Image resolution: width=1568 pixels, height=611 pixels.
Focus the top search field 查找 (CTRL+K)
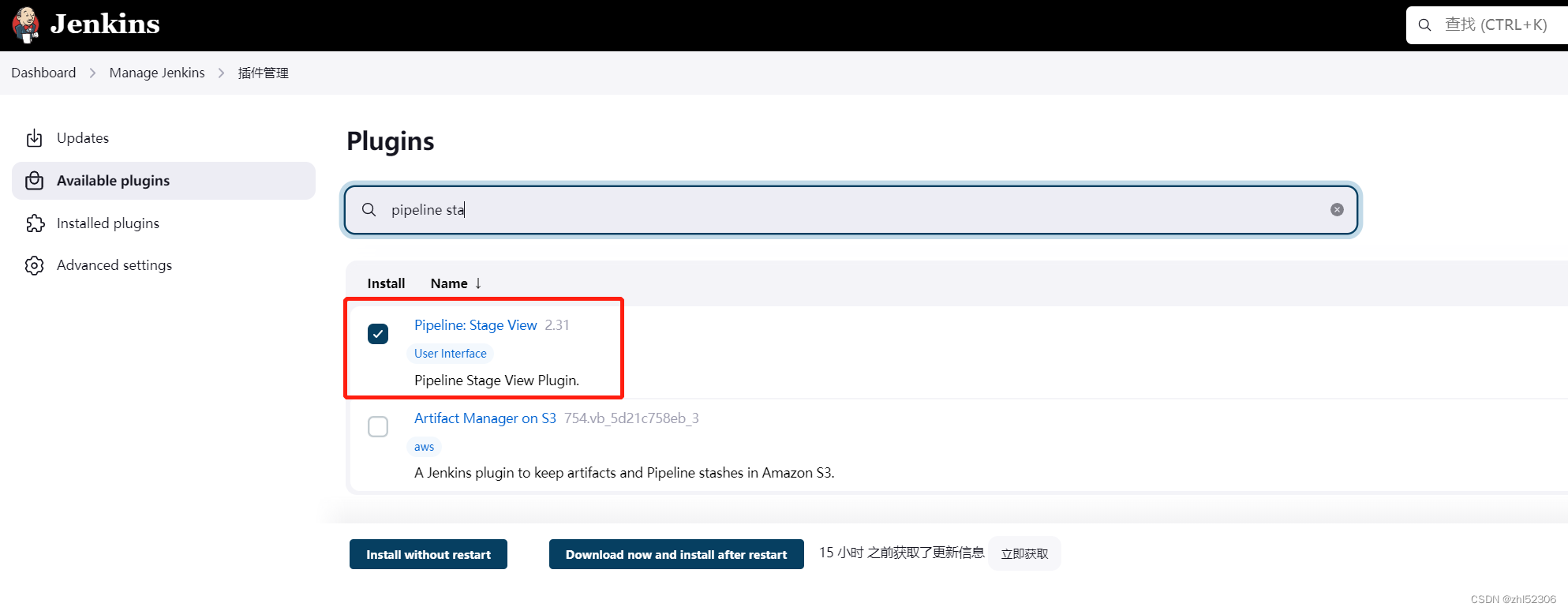tap(1487, 25)
